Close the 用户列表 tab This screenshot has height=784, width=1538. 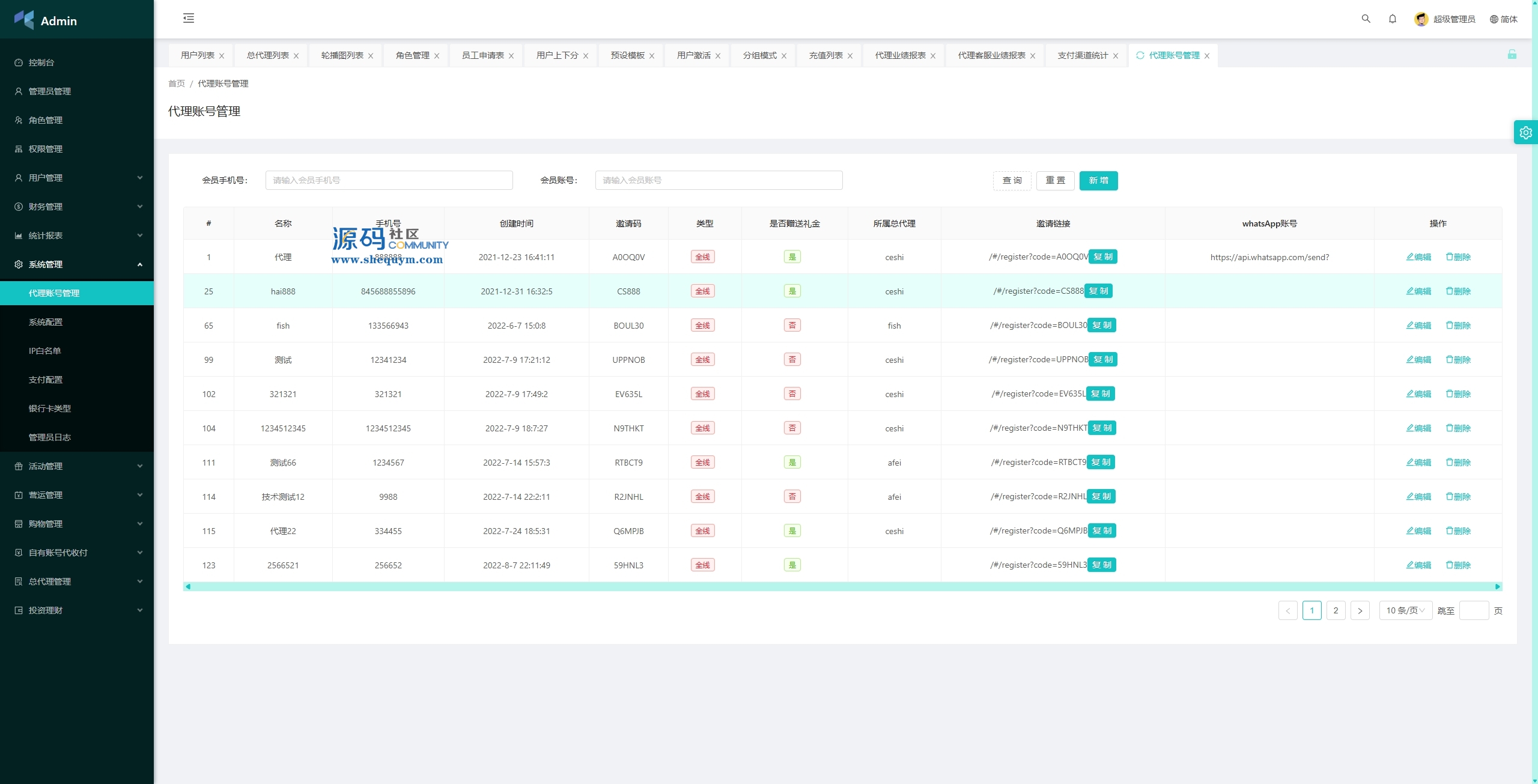(x=222, y=56)
